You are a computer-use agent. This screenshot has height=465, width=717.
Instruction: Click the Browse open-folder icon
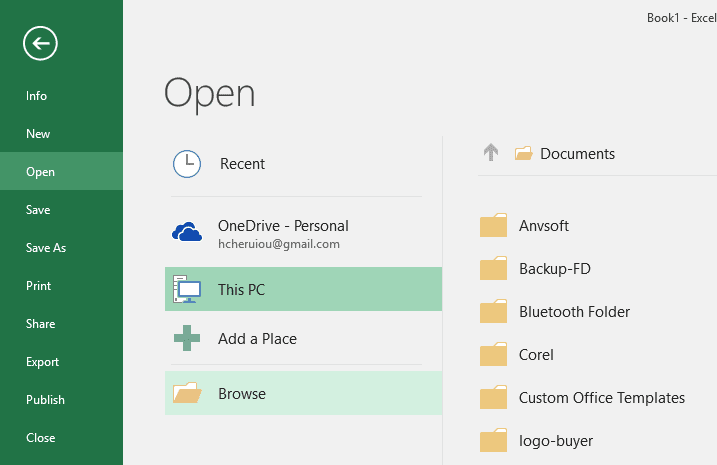coord(187,394)
